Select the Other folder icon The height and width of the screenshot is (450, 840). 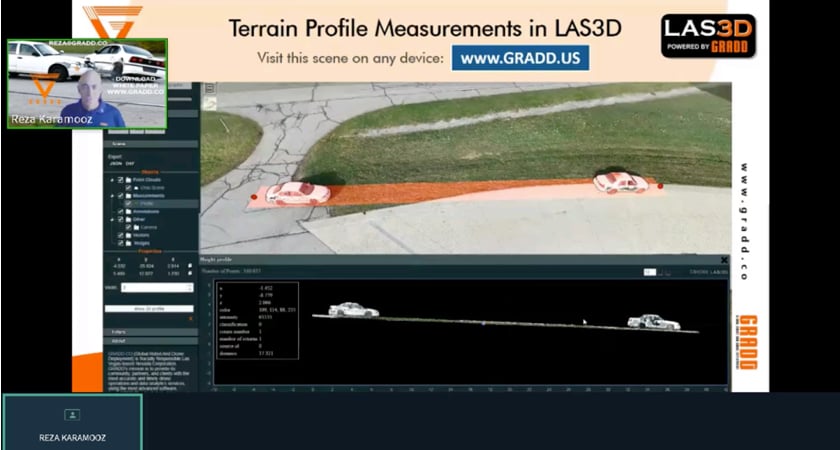(129, 220)
